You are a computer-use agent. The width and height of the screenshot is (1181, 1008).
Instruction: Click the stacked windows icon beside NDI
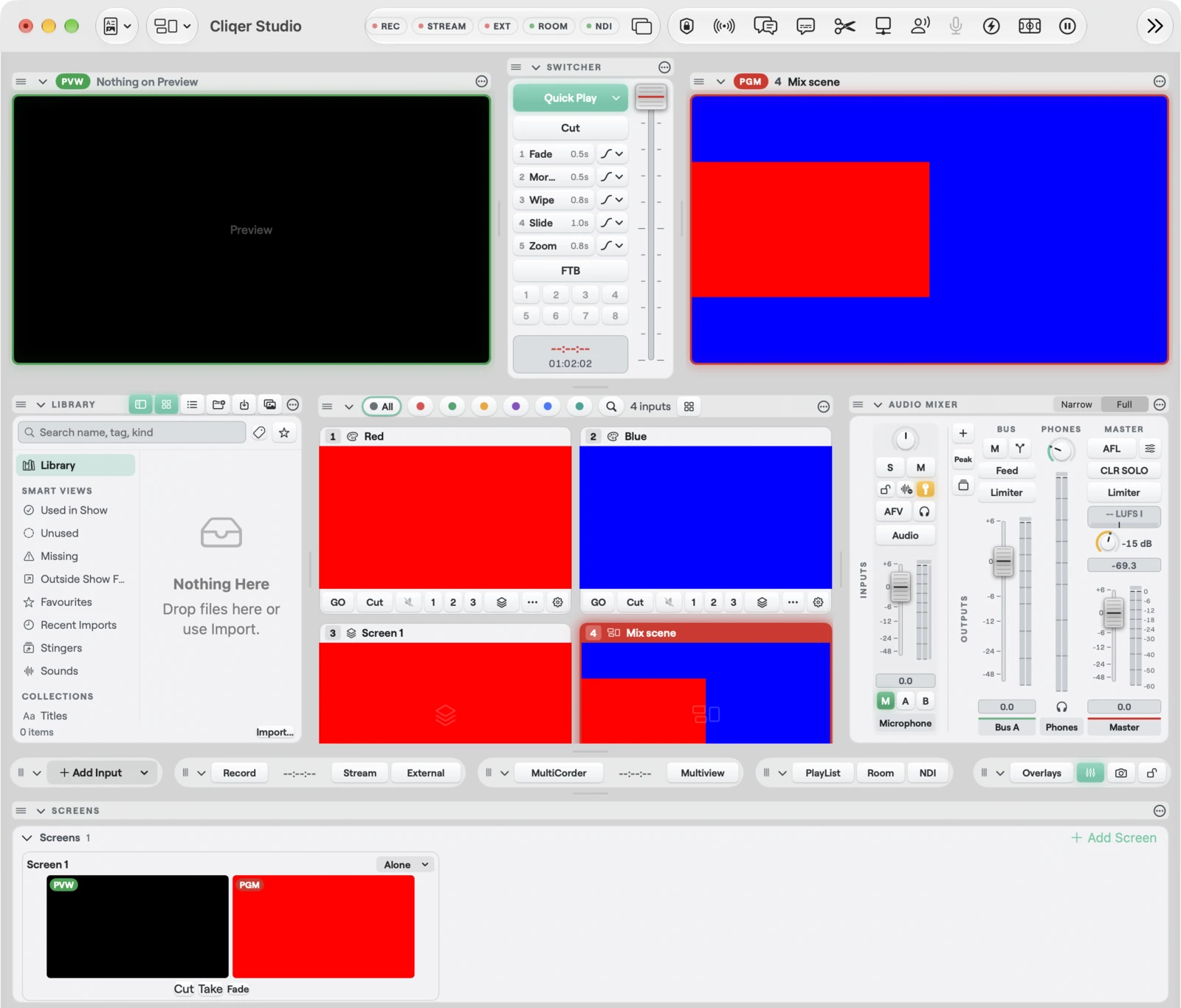coord(641,27)
